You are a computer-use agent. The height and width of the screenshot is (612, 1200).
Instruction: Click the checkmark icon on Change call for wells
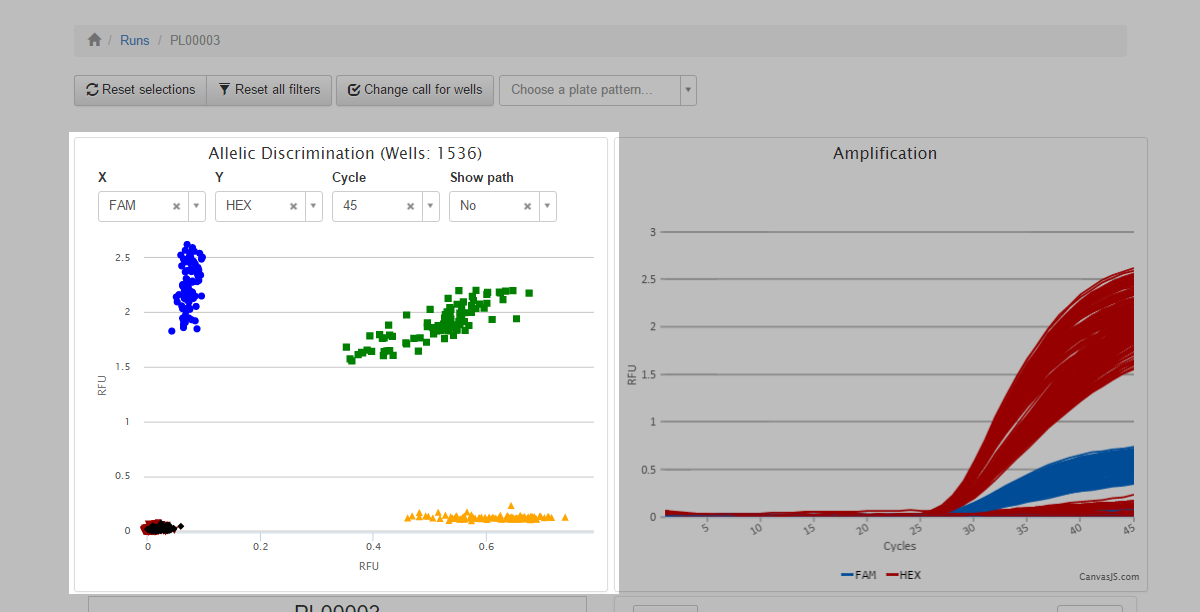click(354, 90)
